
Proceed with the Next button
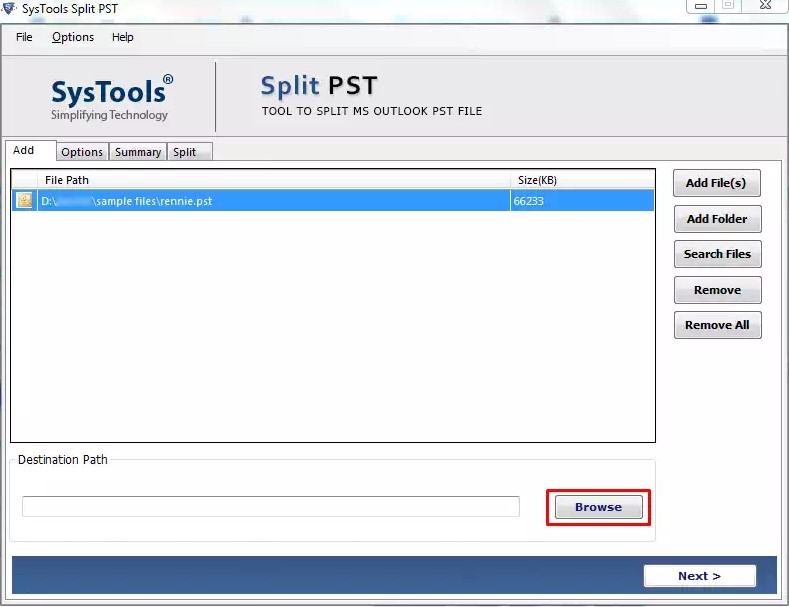point(699,576)
